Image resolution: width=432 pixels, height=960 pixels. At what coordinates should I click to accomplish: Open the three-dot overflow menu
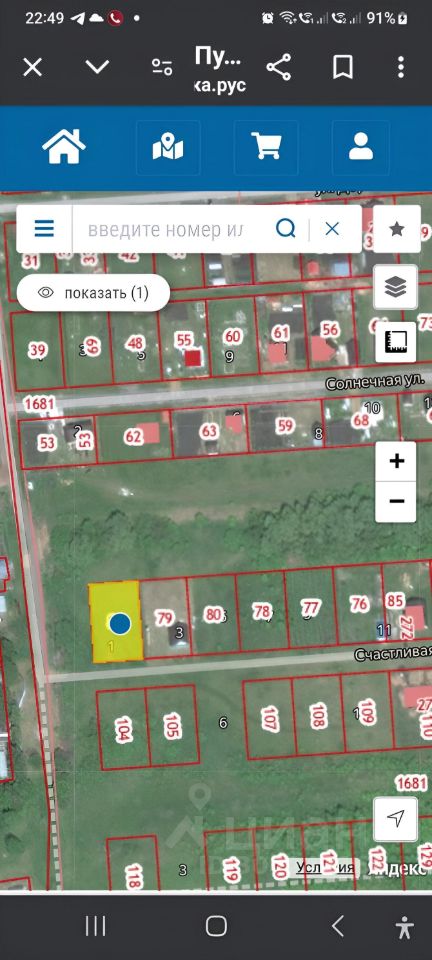tap(401, 67)
